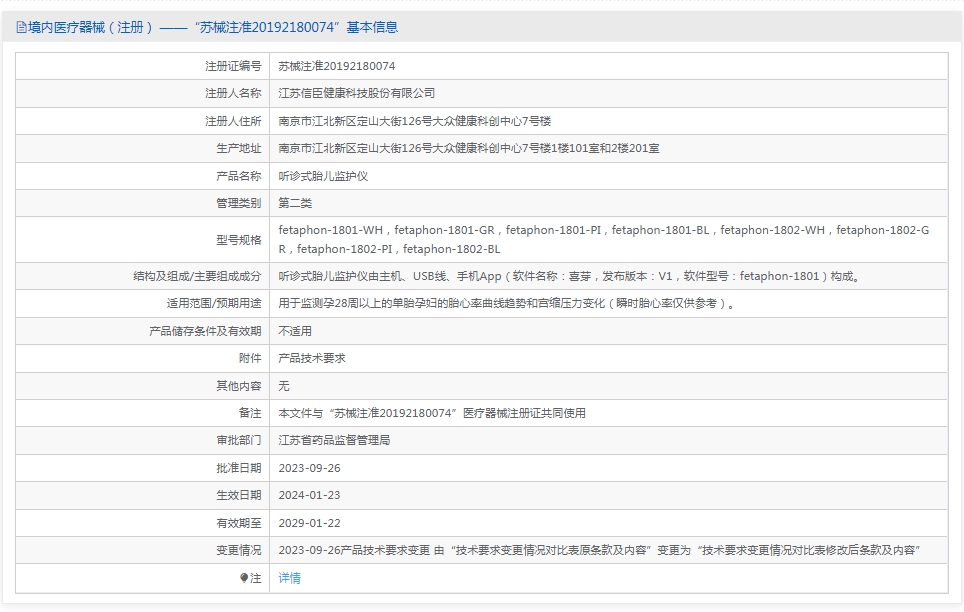Click the 生产地址 row label
964x612 pixels.
239,148
